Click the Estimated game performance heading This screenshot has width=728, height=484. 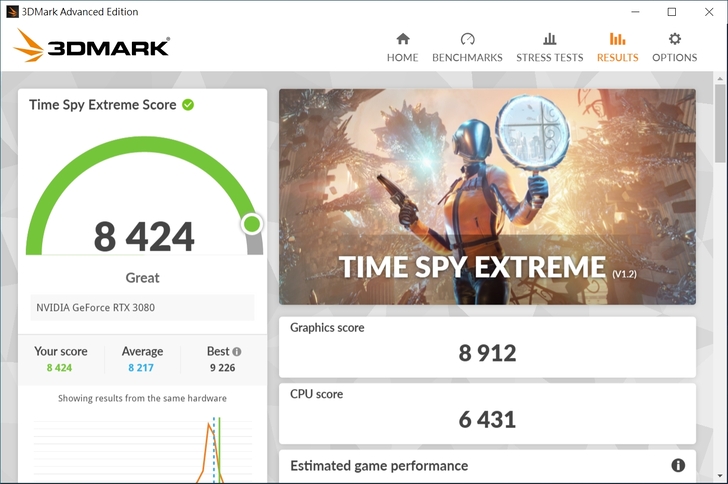coord(379,465)
